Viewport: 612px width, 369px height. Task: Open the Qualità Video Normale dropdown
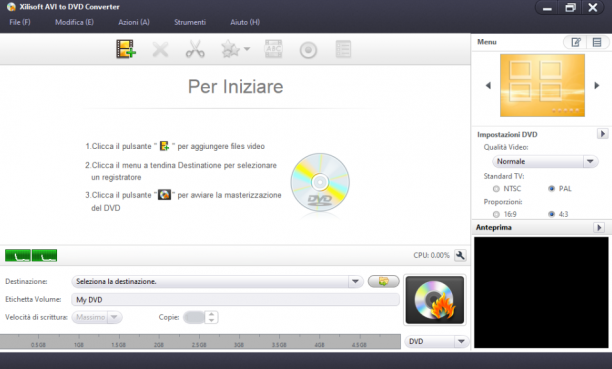click(x=545, y=161)
